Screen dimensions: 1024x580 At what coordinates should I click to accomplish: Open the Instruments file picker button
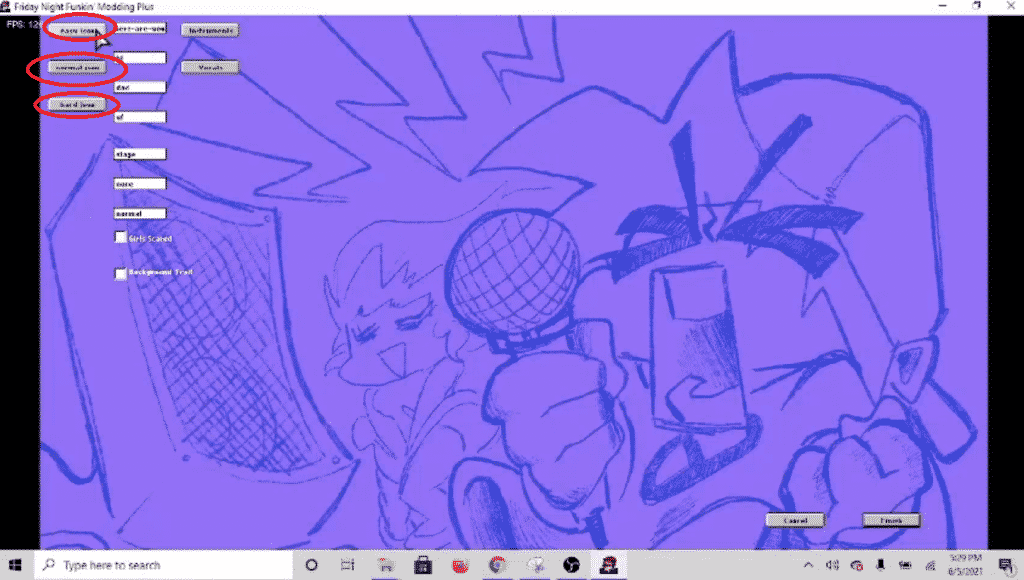pos(210,30)
